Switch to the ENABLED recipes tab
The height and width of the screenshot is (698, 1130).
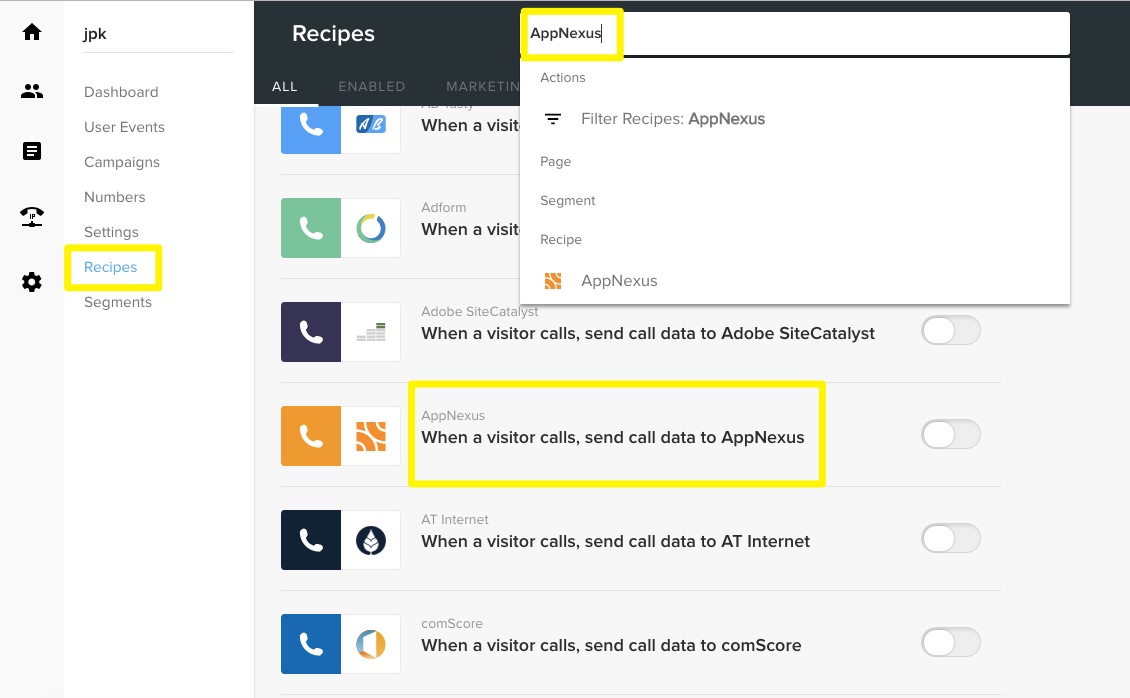pos(372,86)
